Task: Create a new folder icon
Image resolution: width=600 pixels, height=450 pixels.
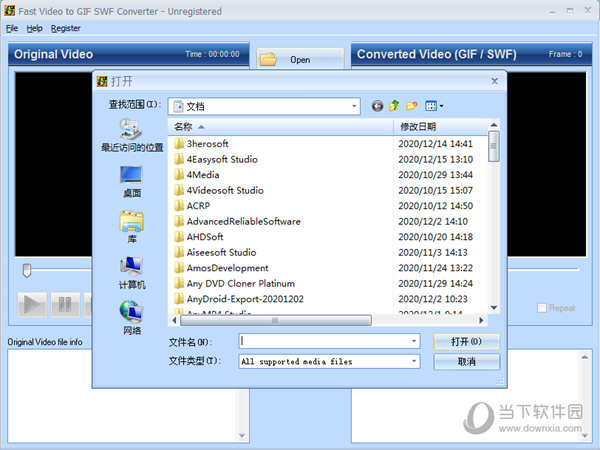Action: [x=411, y=106]
